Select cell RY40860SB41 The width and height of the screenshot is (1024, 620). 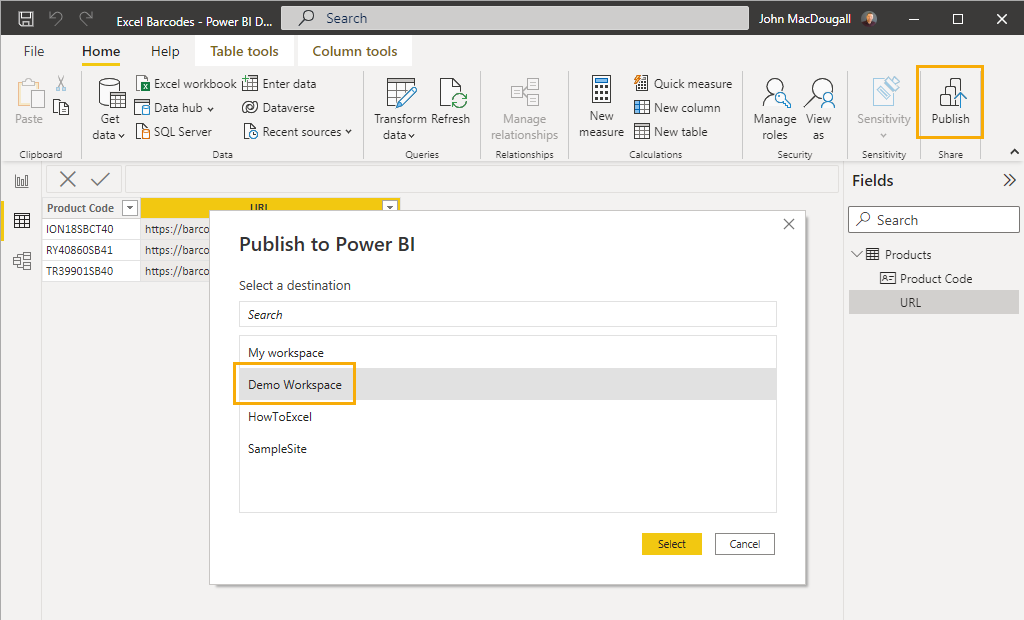[x=91, y=250]
